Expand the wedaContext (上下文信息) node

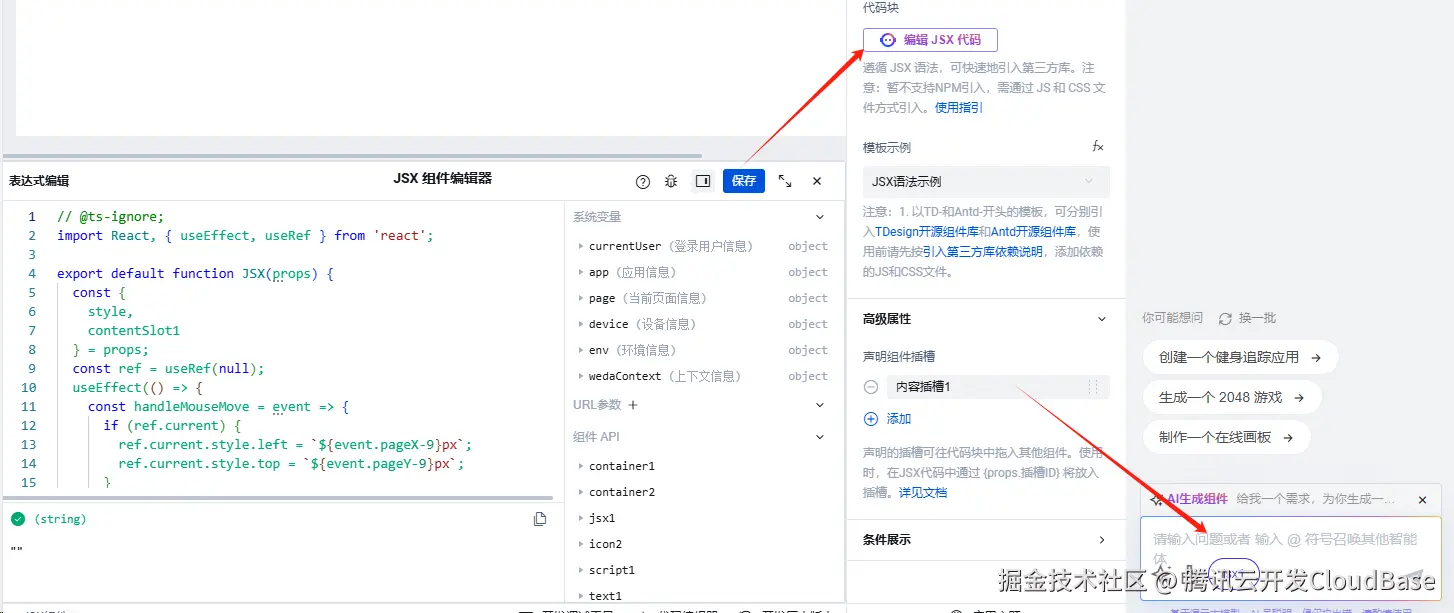click(x=581, y=376)
